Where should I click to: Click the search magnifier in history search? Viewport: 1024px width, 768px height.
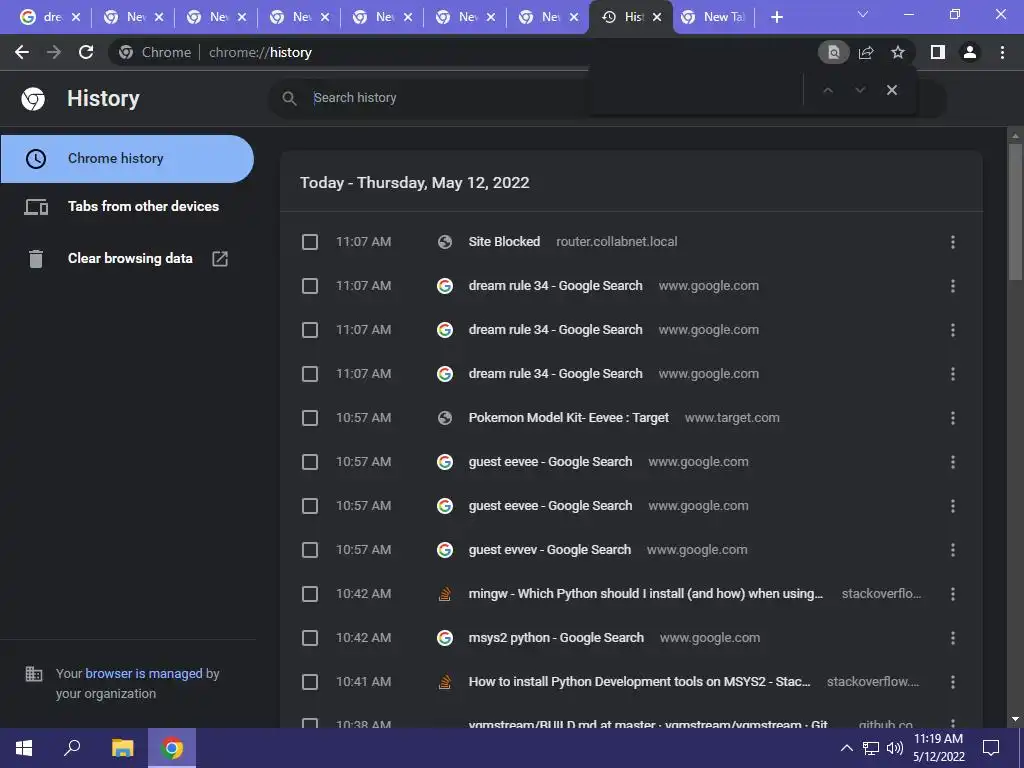coord(289,98)
